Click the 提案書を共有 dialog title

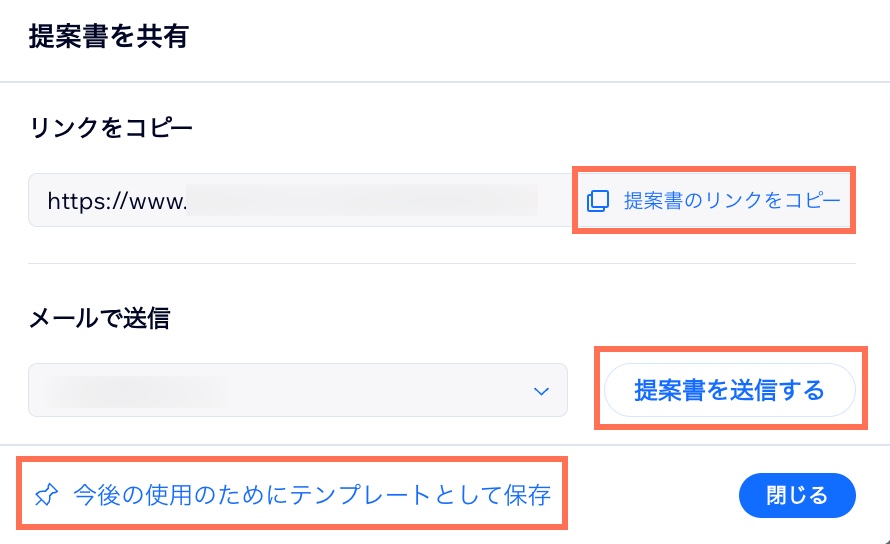[109, 38]
